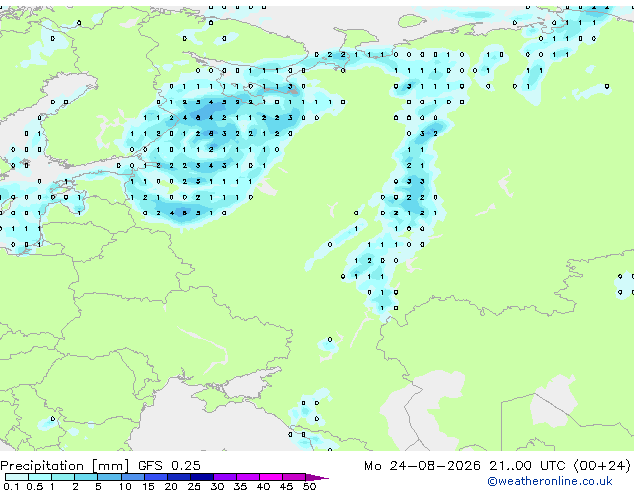Viewport: 634px width, 490px height.
Task: Click the "Mo 24-08-2026" date text
Action: (x=422, y=466)
